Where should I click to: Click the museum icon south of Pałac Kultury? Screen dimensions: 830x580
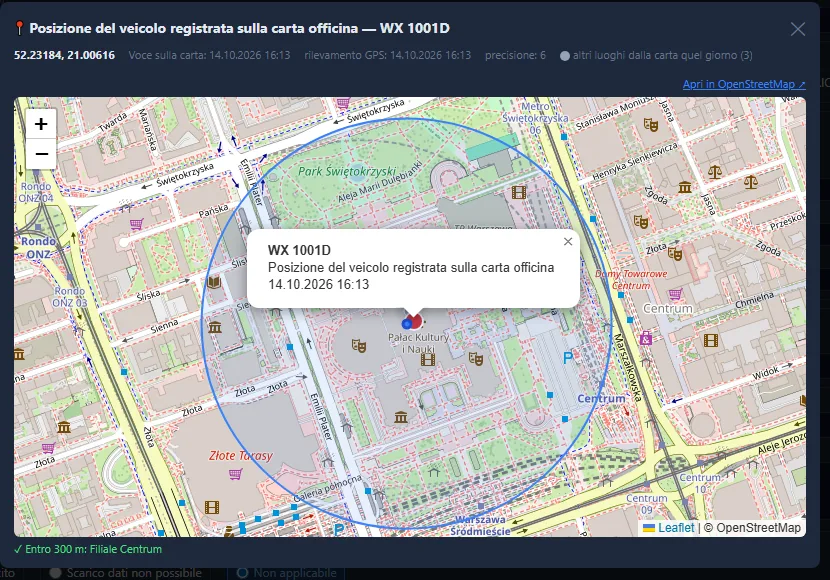pos(401,418)
